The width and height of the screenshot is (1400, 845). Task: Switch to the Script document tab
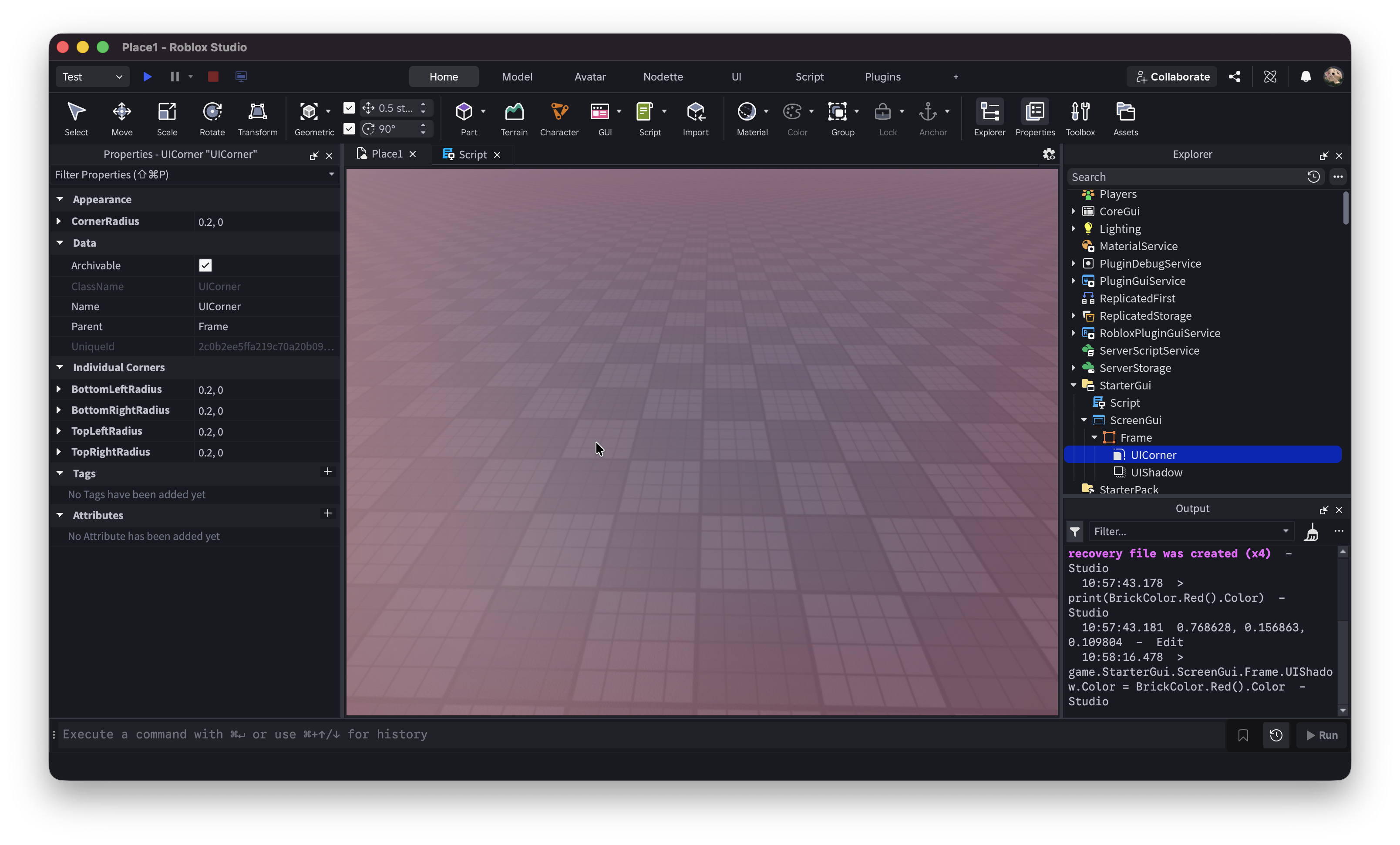point(472,154)
